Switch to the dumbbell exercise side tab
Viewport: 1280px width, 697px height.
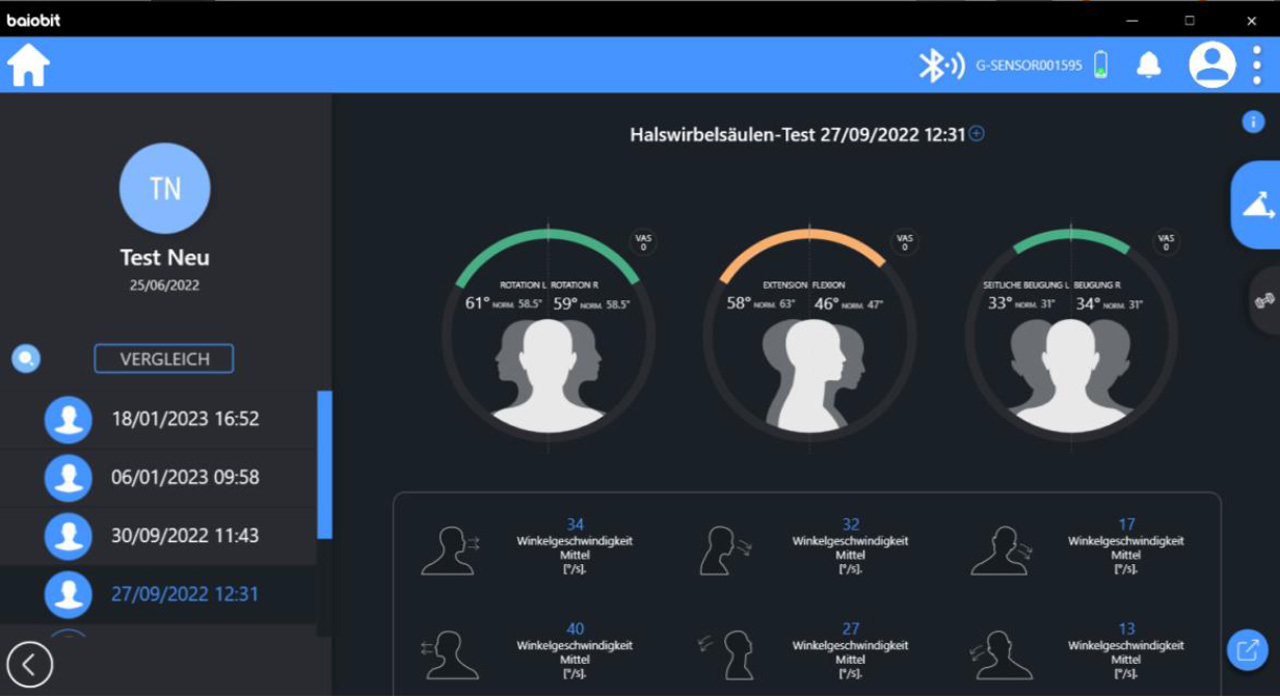pos(1264,300)
